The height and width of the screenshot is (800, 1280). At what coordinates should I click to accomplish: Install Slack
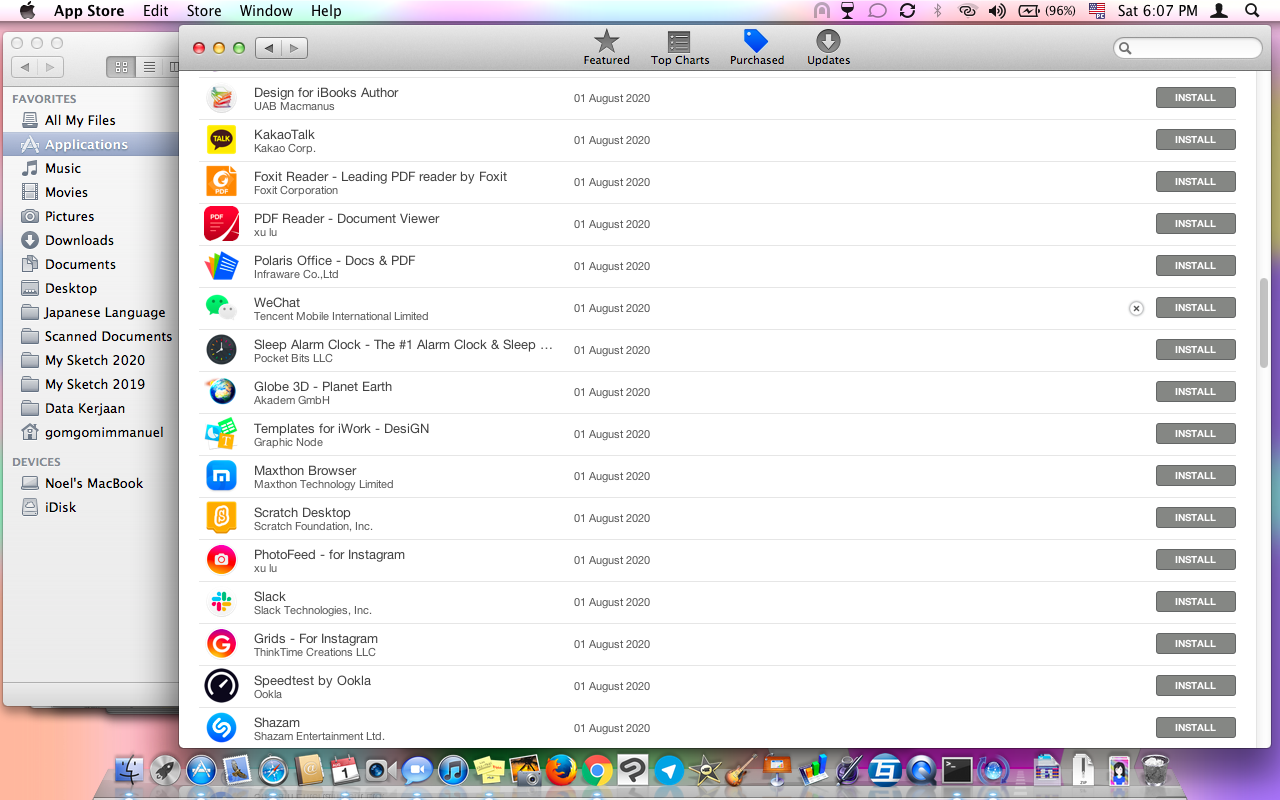[1195, 602]
